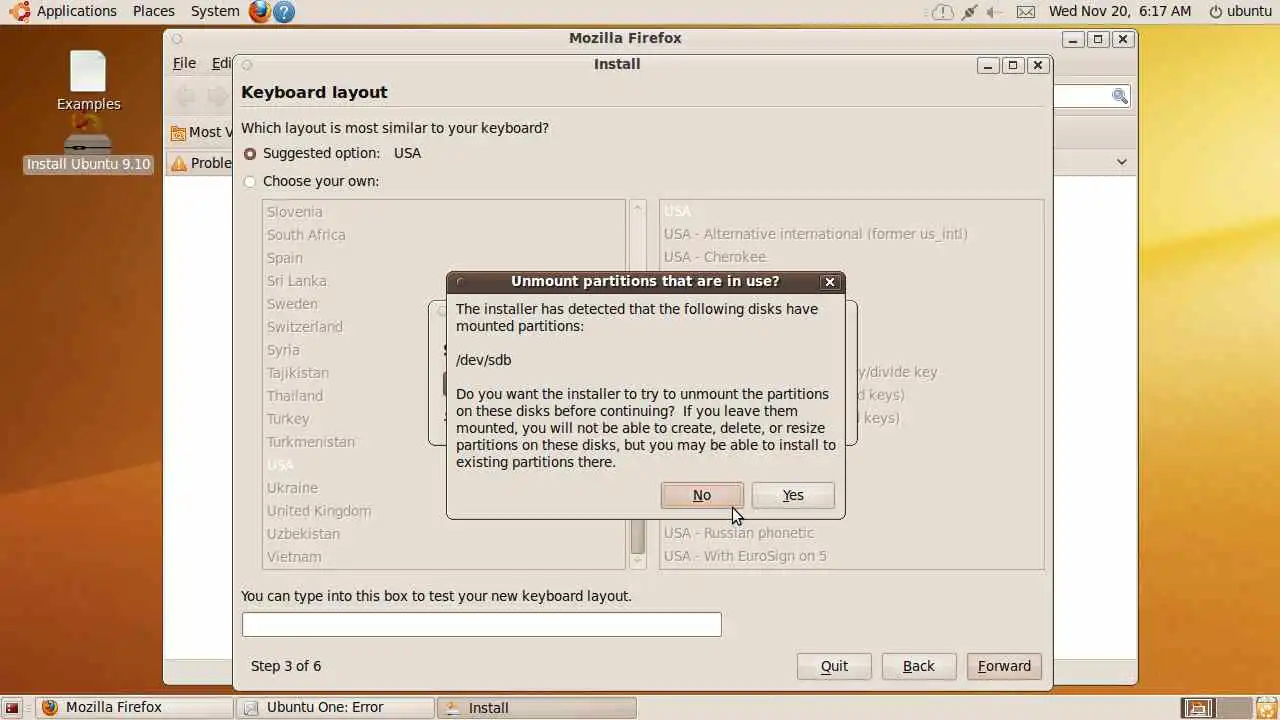Click the date and time clock
The width and height of the screenshot is (1280, 720).
(1120, 11)
